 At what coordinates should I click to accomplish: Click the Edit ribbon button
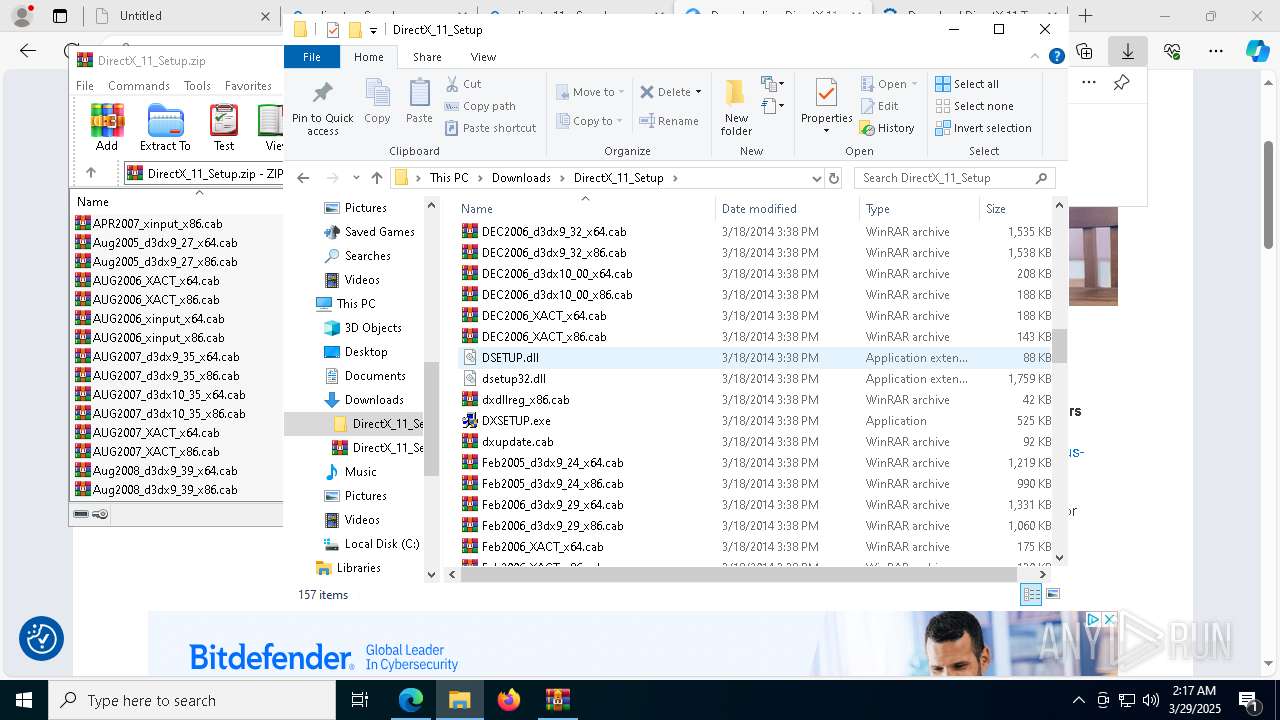pos(880,106)
